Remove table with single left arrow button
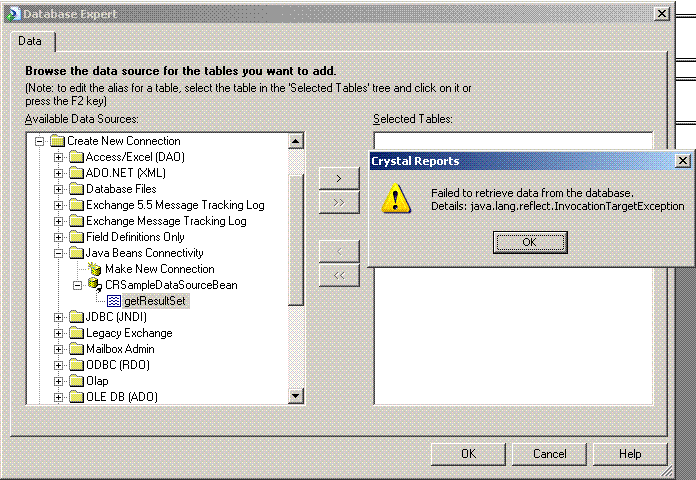This screenshot has width=696, height=480. point(339,251)
